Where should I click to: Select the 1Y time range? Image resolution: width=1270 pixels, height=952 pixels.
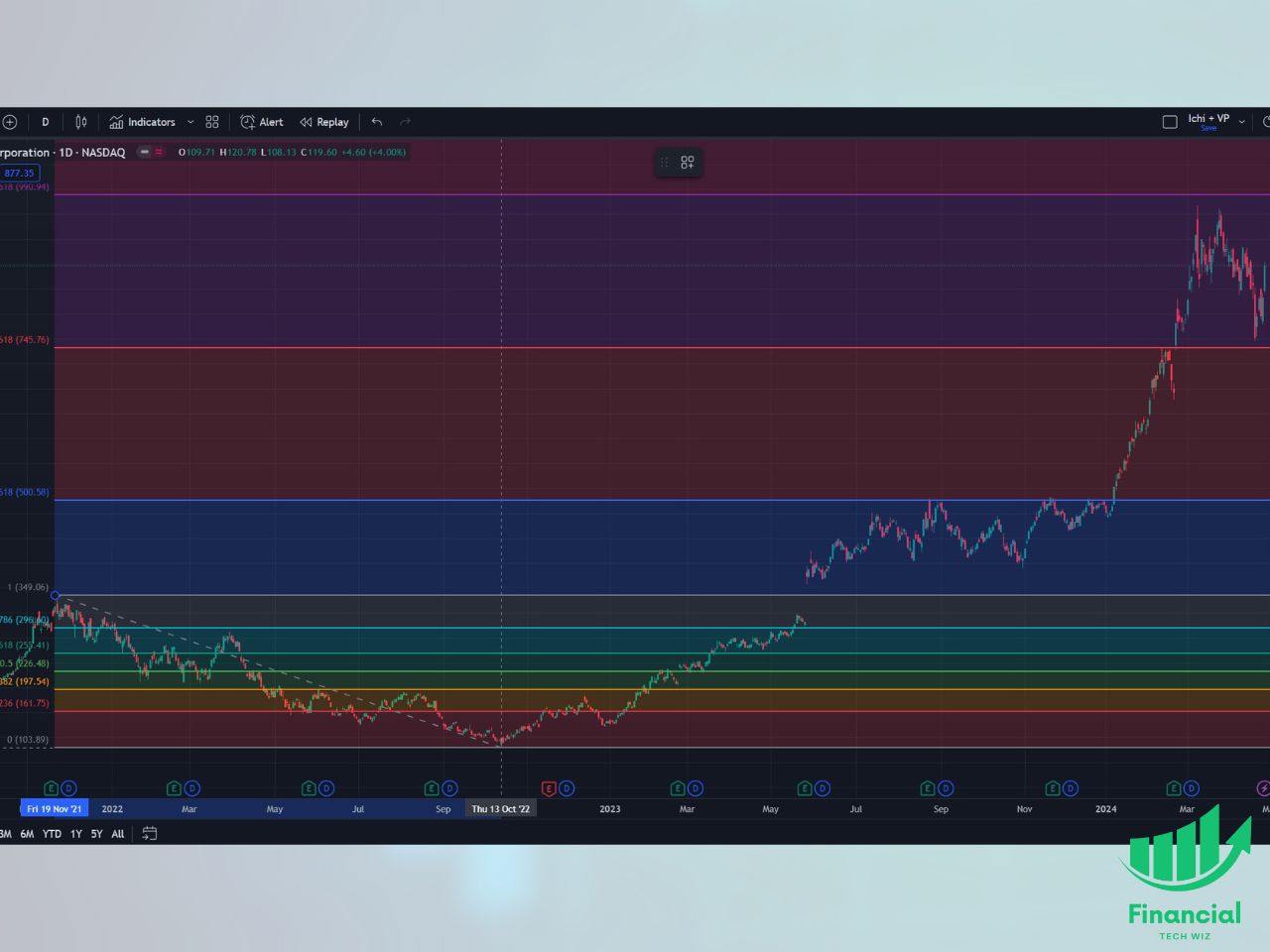click(76, 834)
